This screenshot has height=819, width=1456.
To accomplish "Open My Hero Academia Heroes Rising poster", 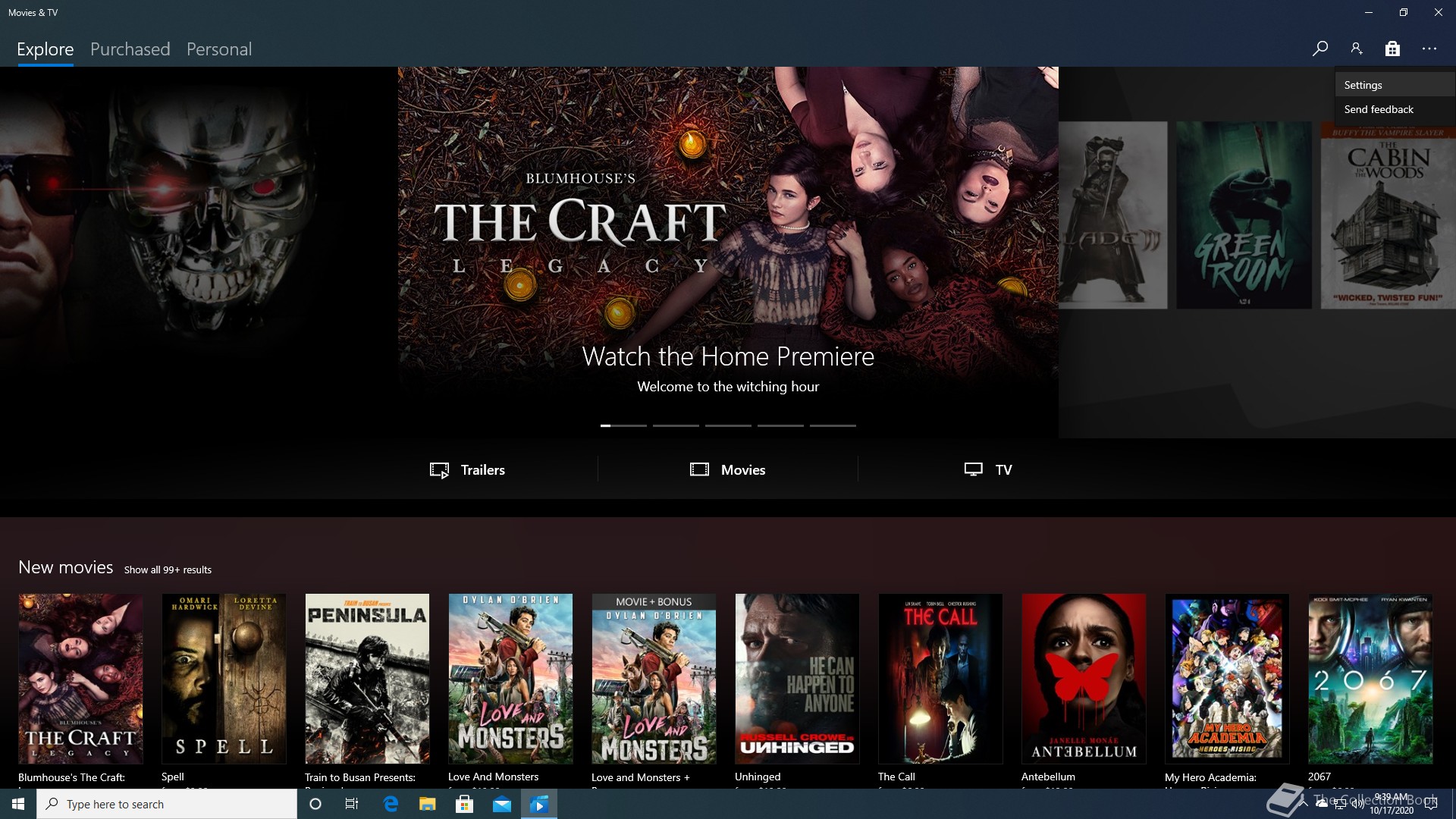I will pos(1227,679).
